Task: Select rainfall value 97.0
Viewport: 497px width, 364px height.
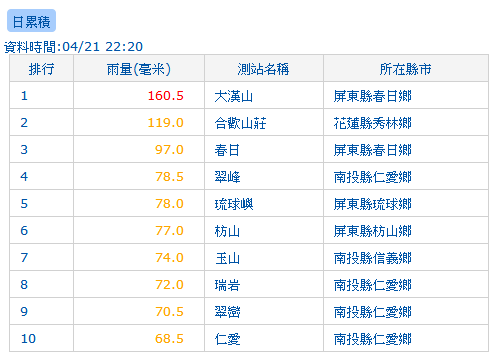Action: (169, 150)
